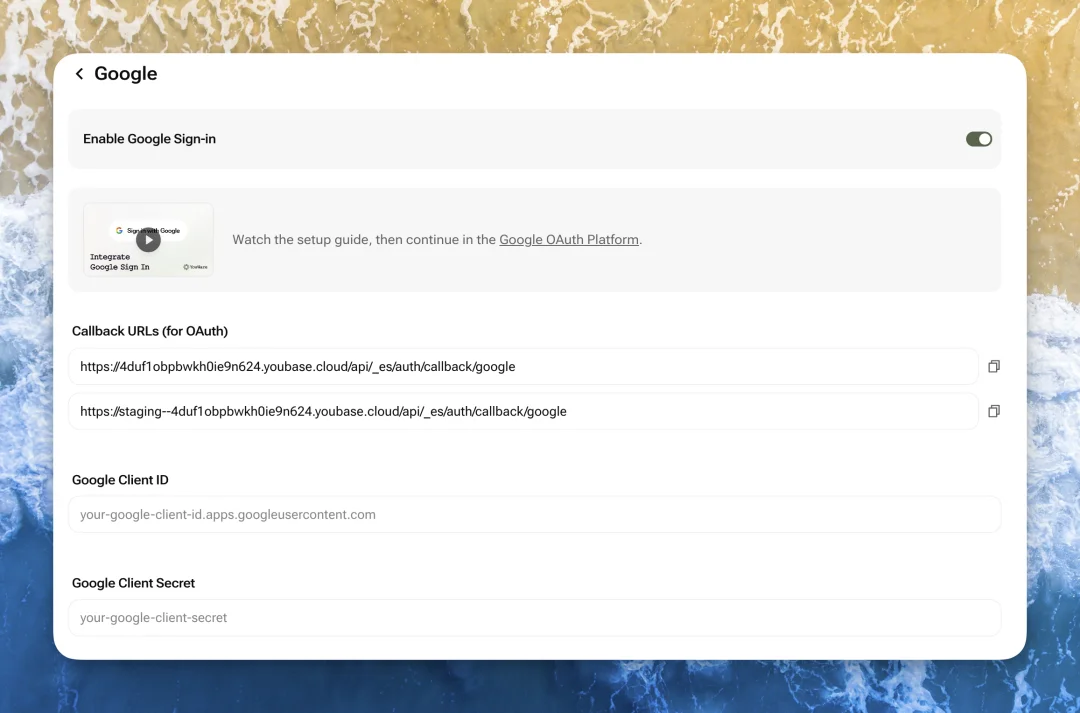This screenshot has width=1080, height=713.
Task: Click the Google page heading
Action: click(x=126, y=74)
